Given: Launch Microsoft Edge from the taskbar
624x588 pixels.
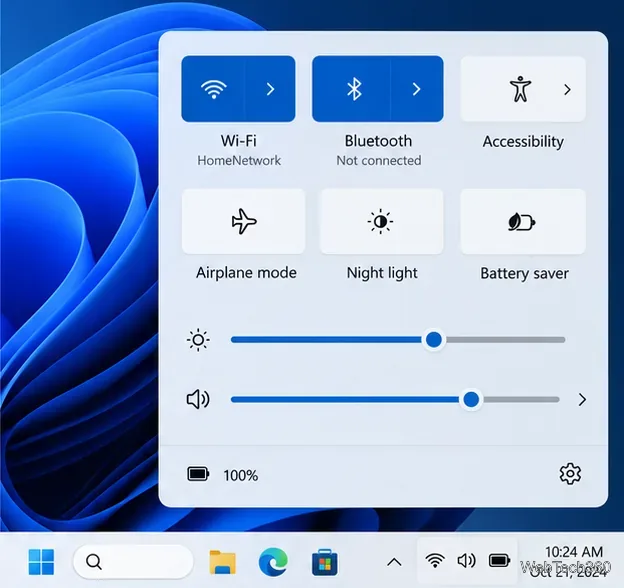Looking at the screenshot, I should tap(273, 562).
